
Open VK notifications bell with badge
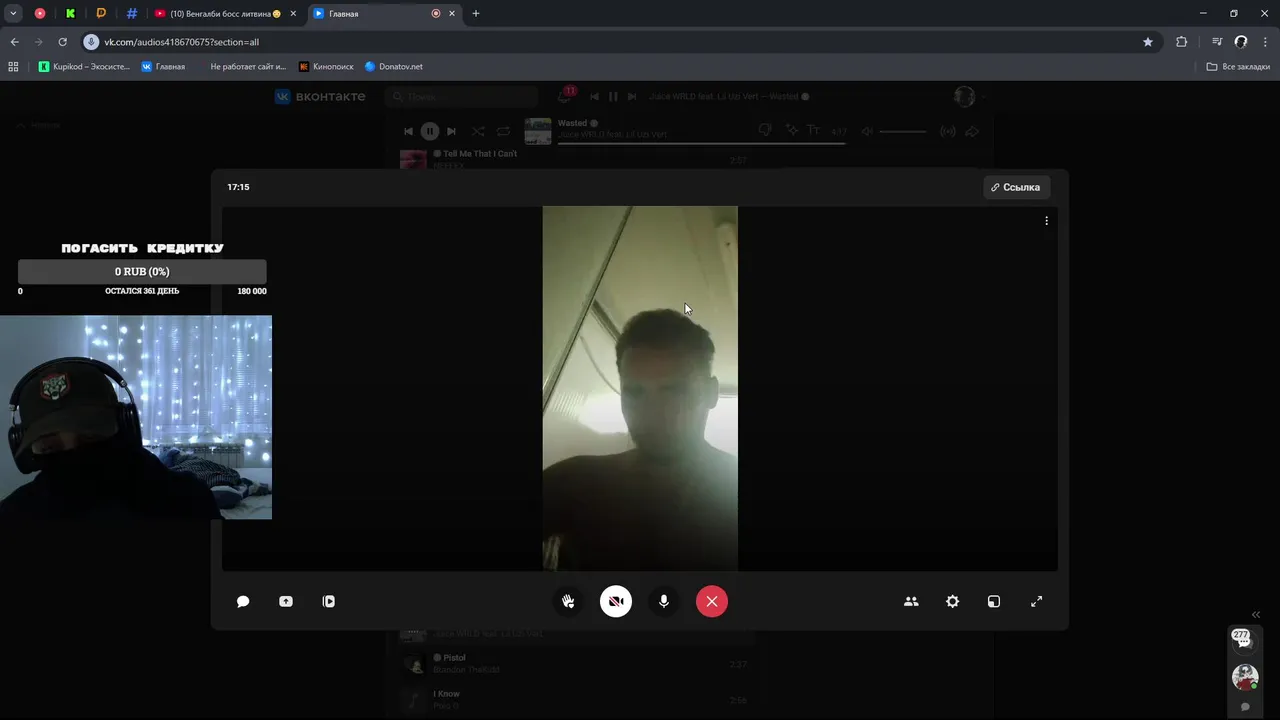pos(566,96)
